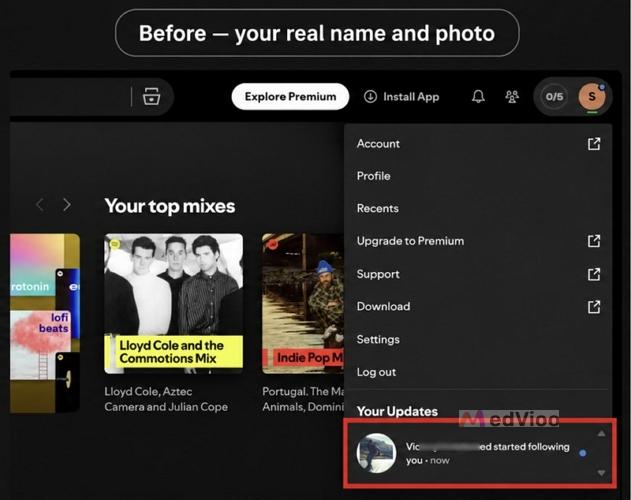The width and height of the screenshot is (631, 500).
Task: Click 'Lloyd Cole, Aztec Camera and Julian Cope' description
Action: coord(166,399)
